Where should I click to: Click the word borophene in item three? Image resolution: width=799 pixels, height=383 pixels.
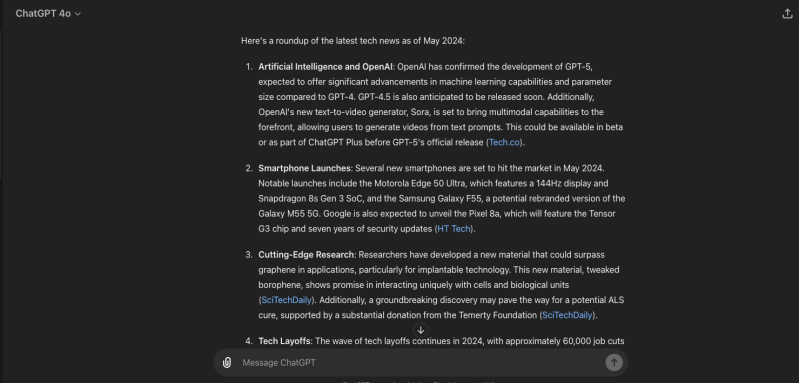[277, 285]
